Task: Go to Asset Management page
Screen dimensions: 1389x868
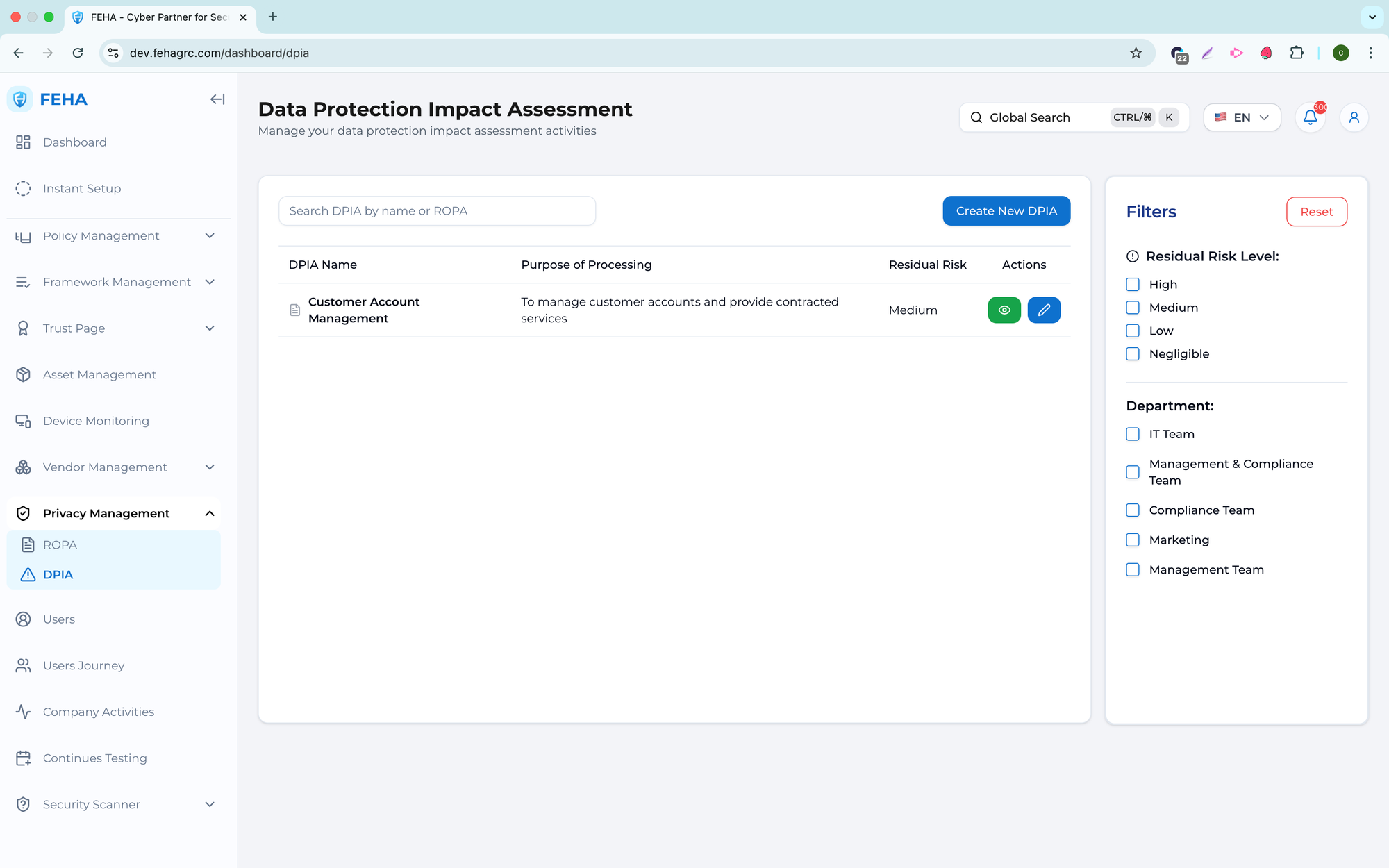Action: [x=99, y=375]
